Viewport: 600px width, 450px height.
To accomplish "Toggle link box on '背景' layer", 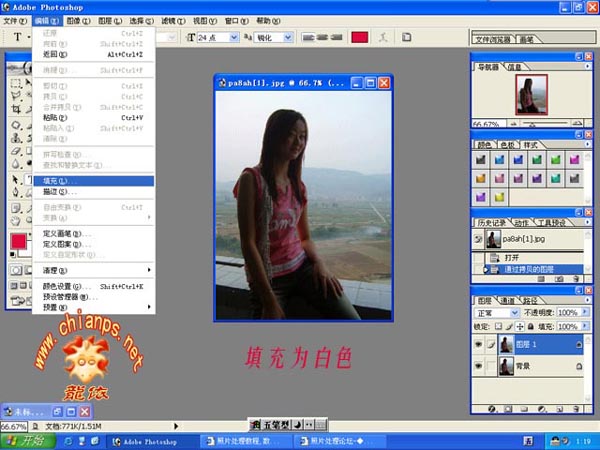I will (491, 366).
